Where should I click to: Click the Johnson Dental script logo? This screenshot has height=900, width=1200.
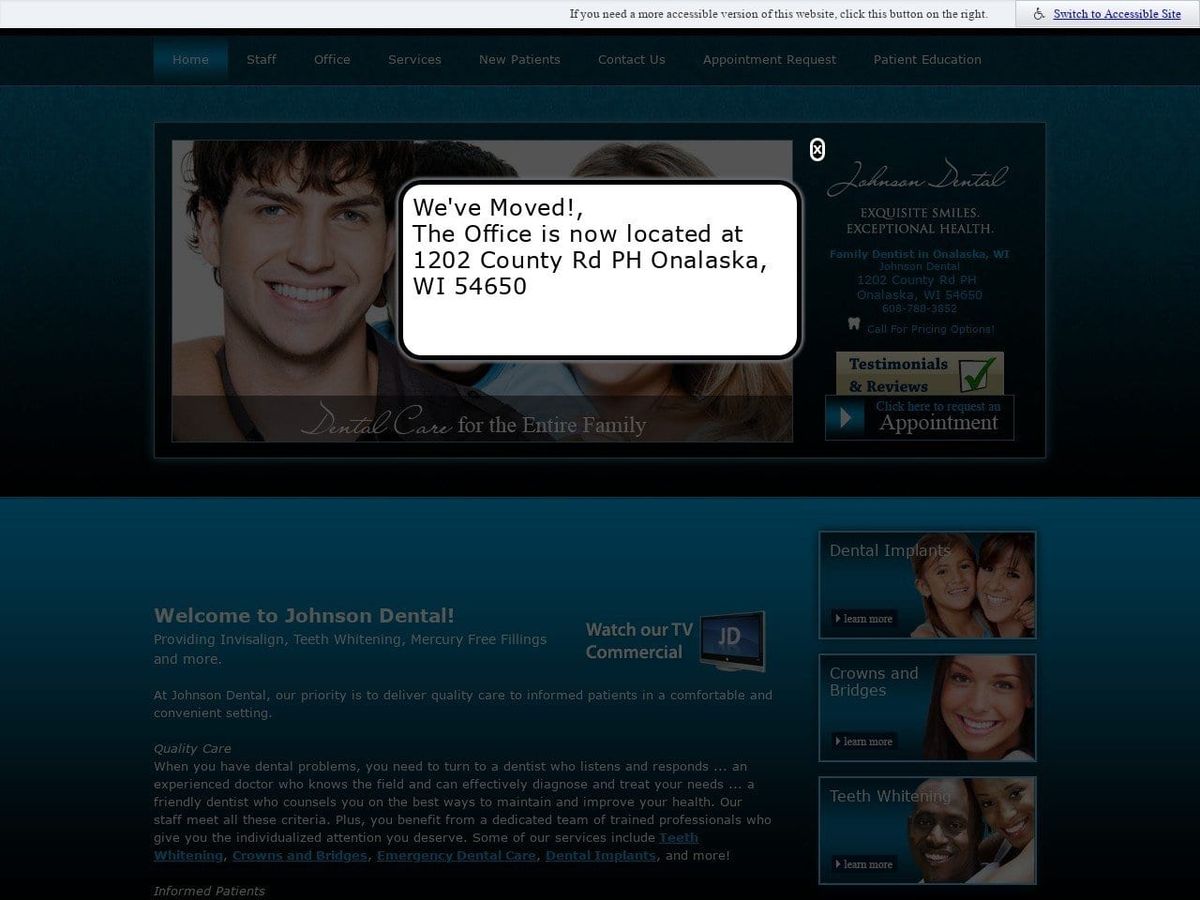(918, 179)
